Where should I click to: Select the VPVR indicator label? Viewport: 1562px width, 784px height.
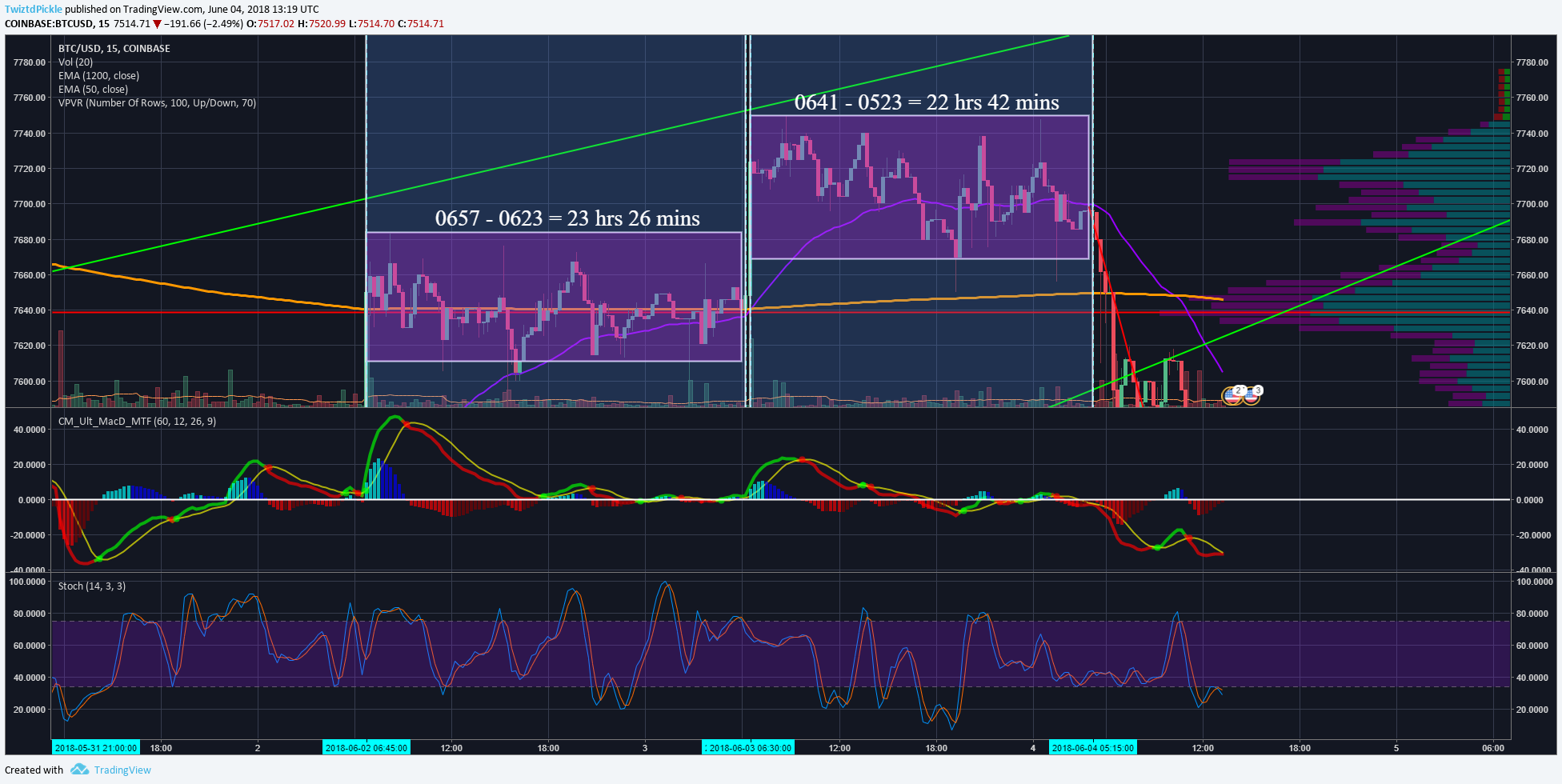coord(157,102)
